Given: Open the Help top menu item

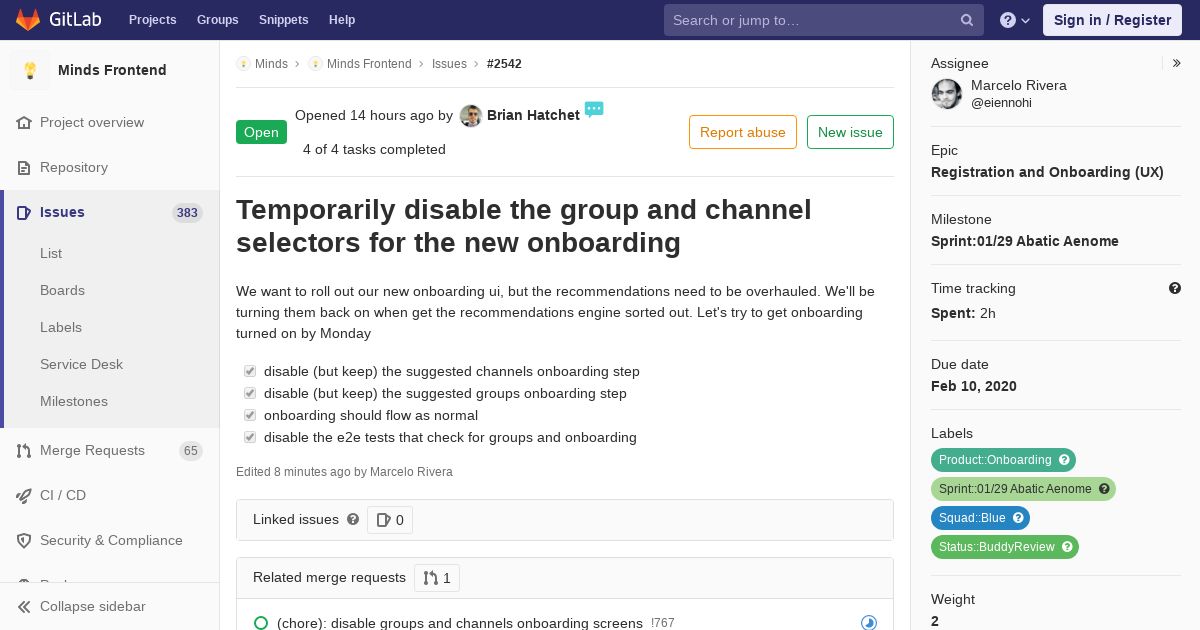Looking at the screenshot, I should (x=342, y=20).
